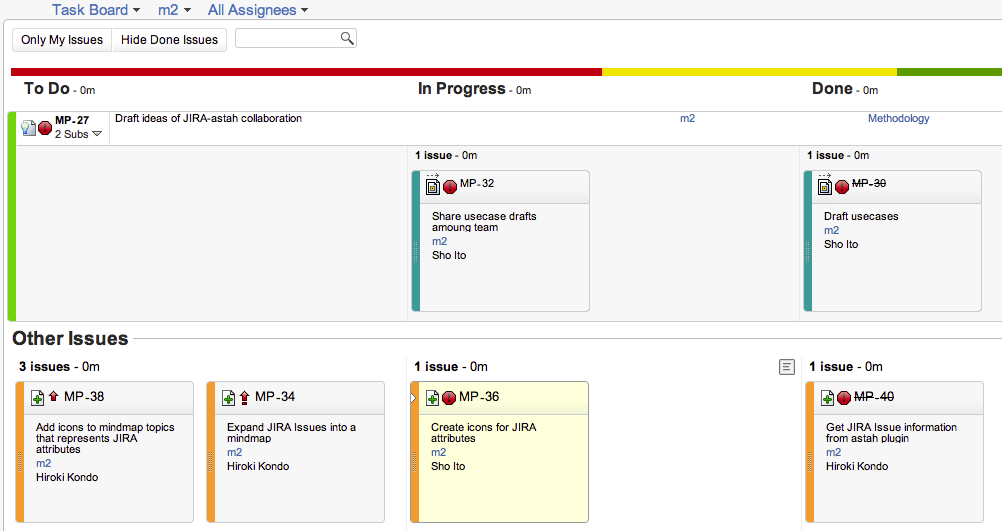The width and height of the screenshot is (1002, 531).
Task: Open the m2 version dropdown
Action: pyautogui.click(x=174, y=10)
